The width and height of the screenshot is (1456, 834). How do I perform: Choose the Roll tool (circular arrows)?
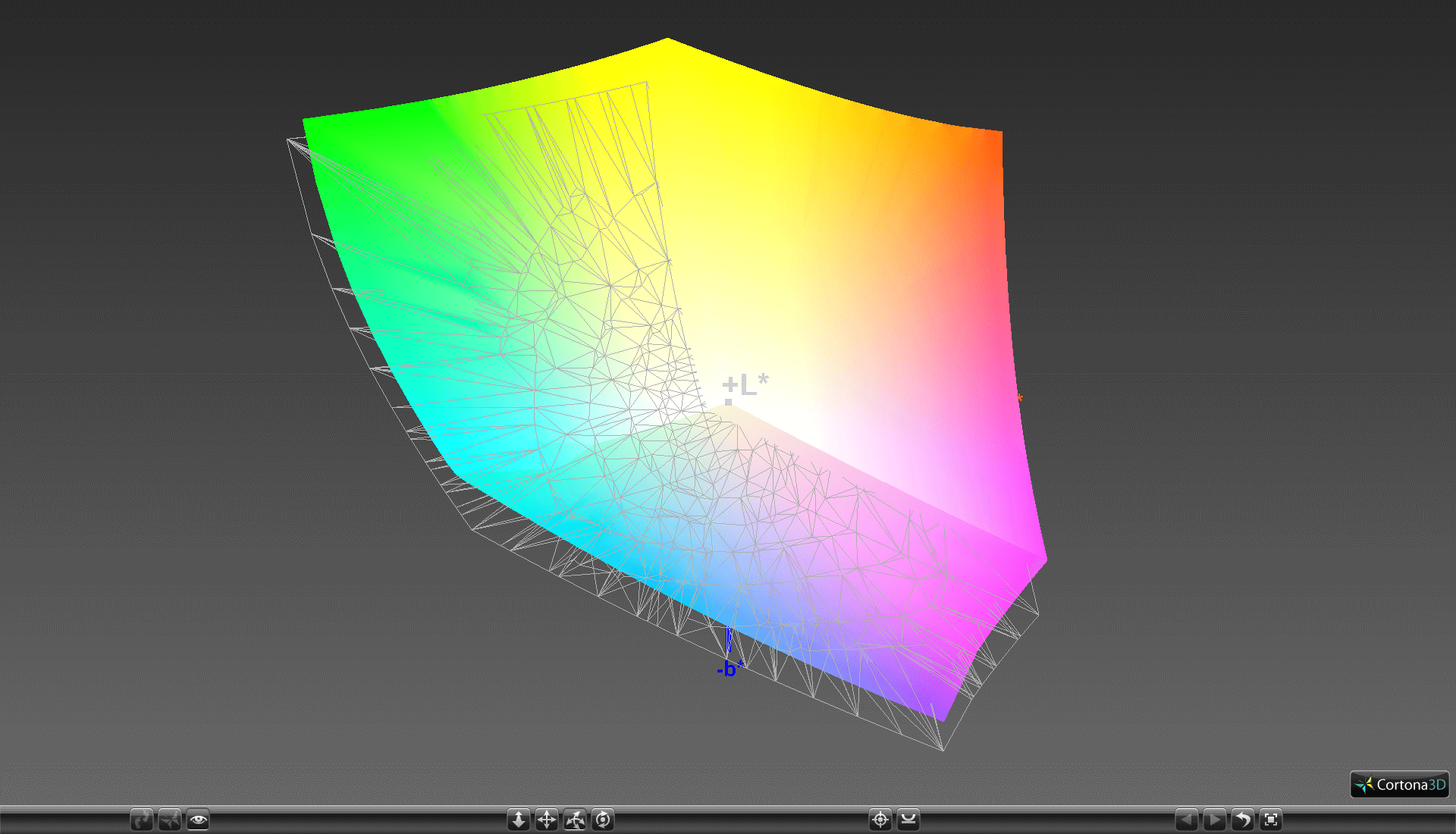(x=603, y=820)
